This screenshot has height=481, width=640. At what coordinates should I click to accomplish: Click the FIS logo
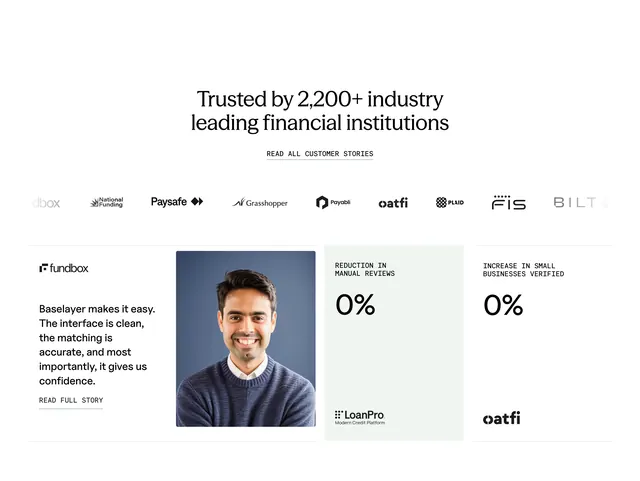tap(509, 202)
